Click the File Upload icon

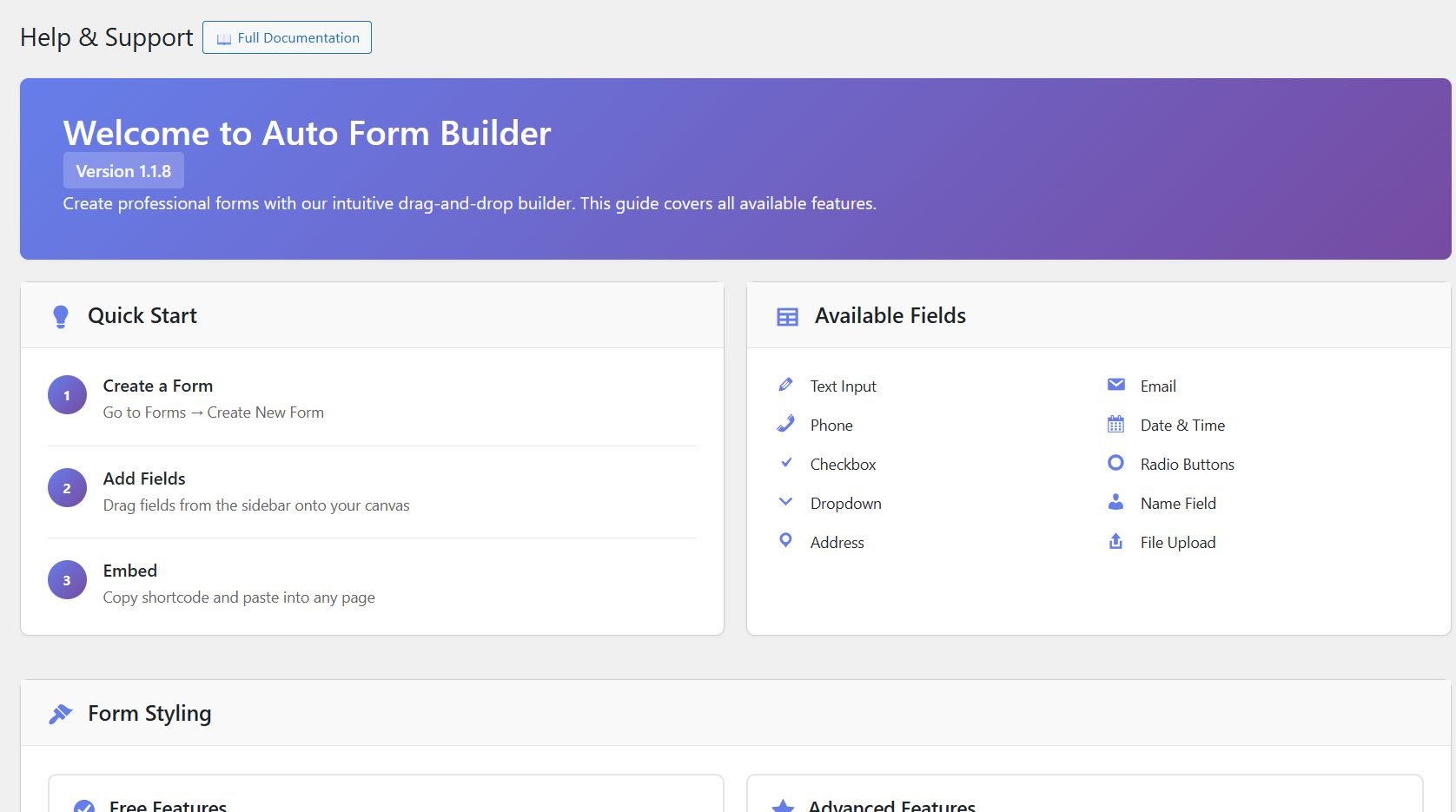1115,540
